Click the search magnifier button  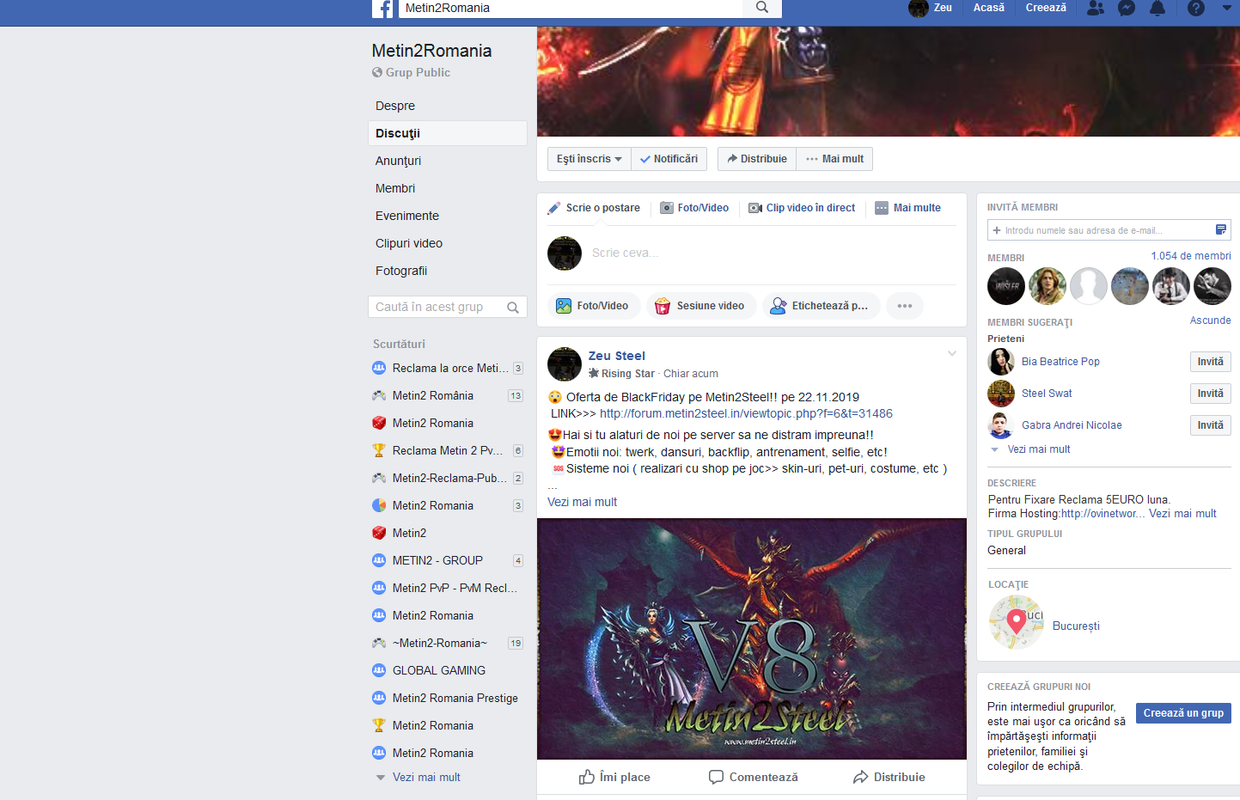click(x=762, y=8)
